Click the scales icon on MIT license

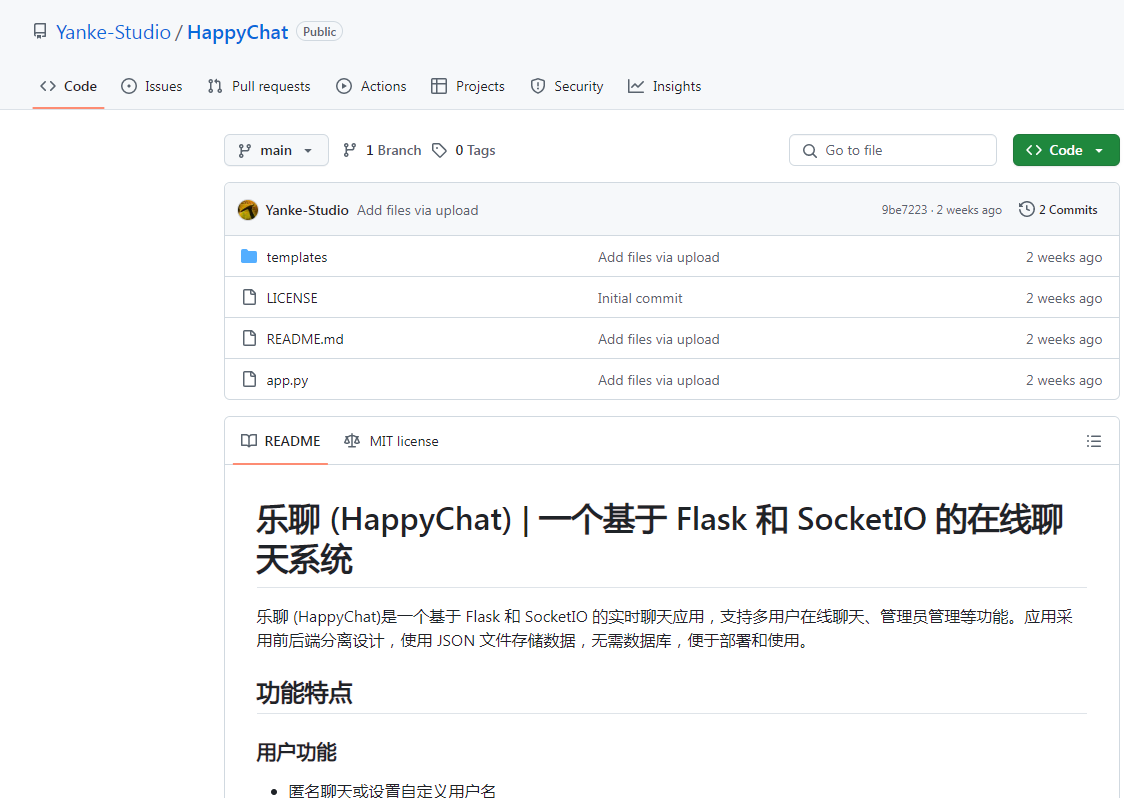click(x=352, y=440)
